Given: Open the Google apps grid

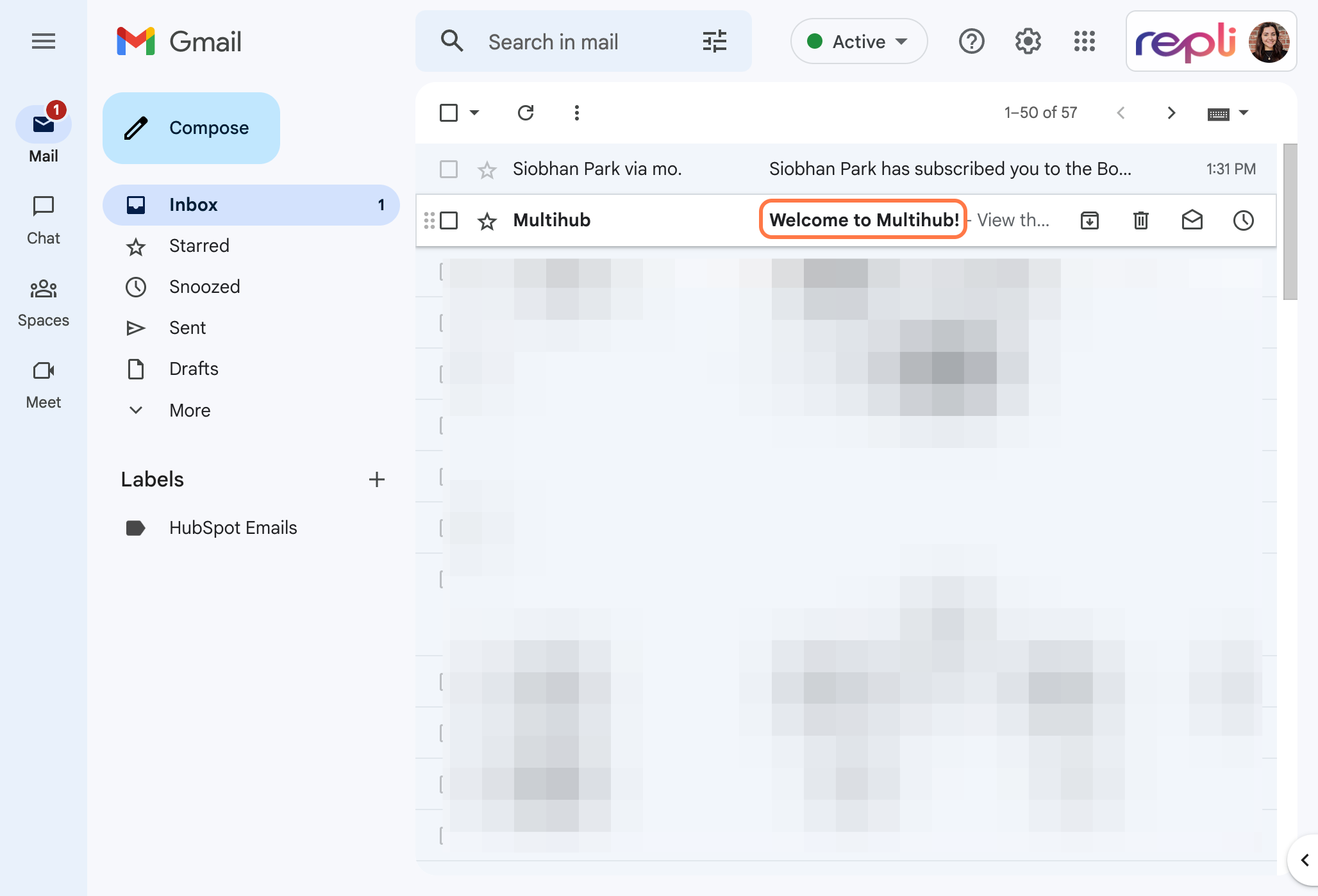Looking at the screenshot, I should [1085, 42].
